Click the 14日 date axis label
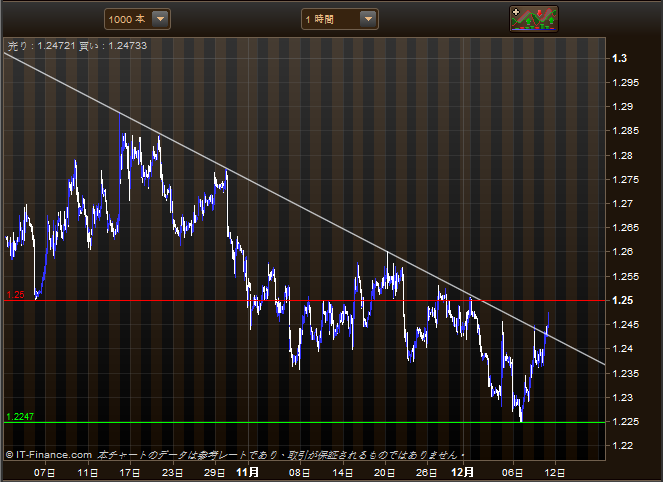This screenshot has height=482, width=663. pyautogui.click(x=342, y=473)
